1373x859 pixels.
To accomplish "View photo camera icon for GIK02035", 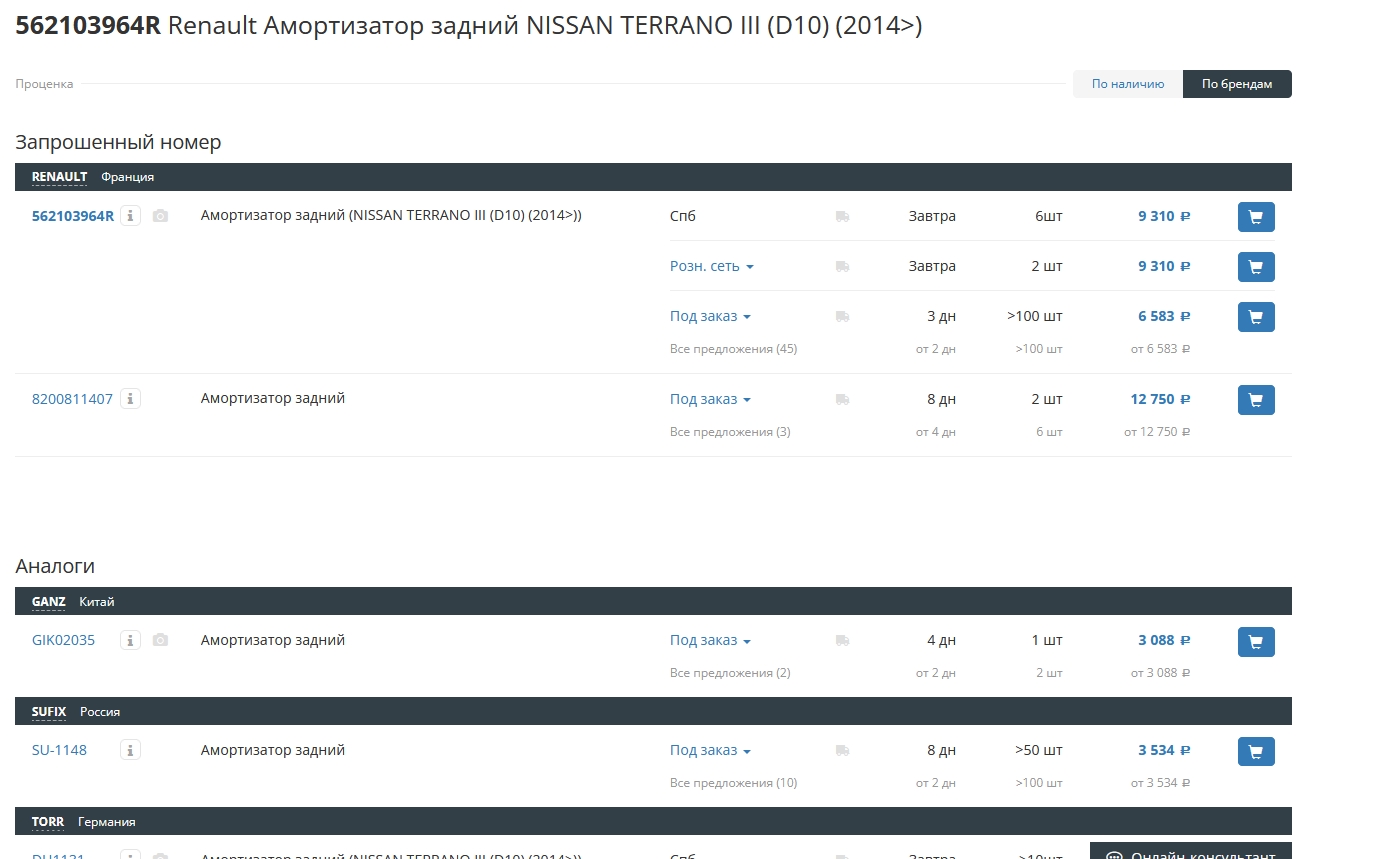I will coord(161,640).
